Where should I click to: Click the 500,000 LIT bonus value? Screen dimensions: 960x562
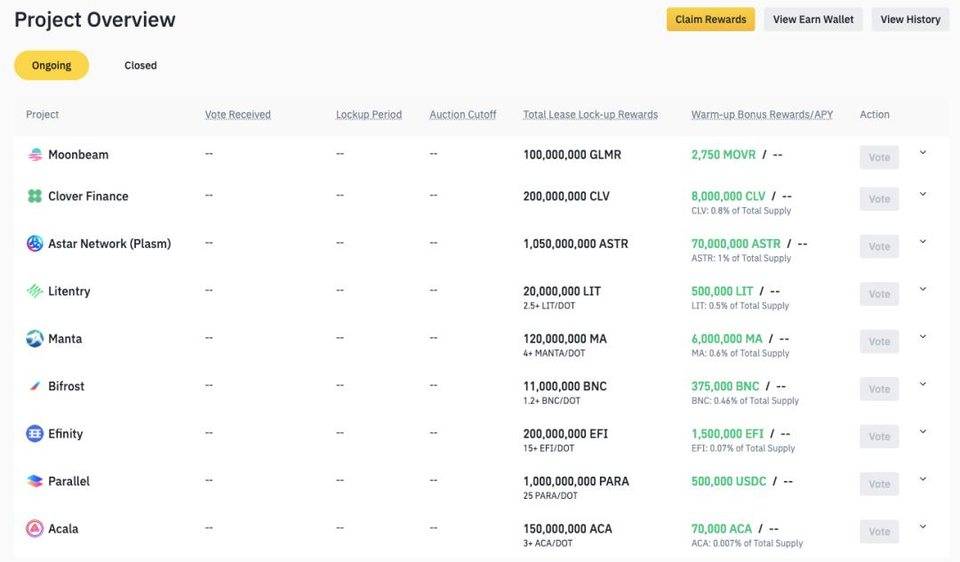(x=722, y=291)
